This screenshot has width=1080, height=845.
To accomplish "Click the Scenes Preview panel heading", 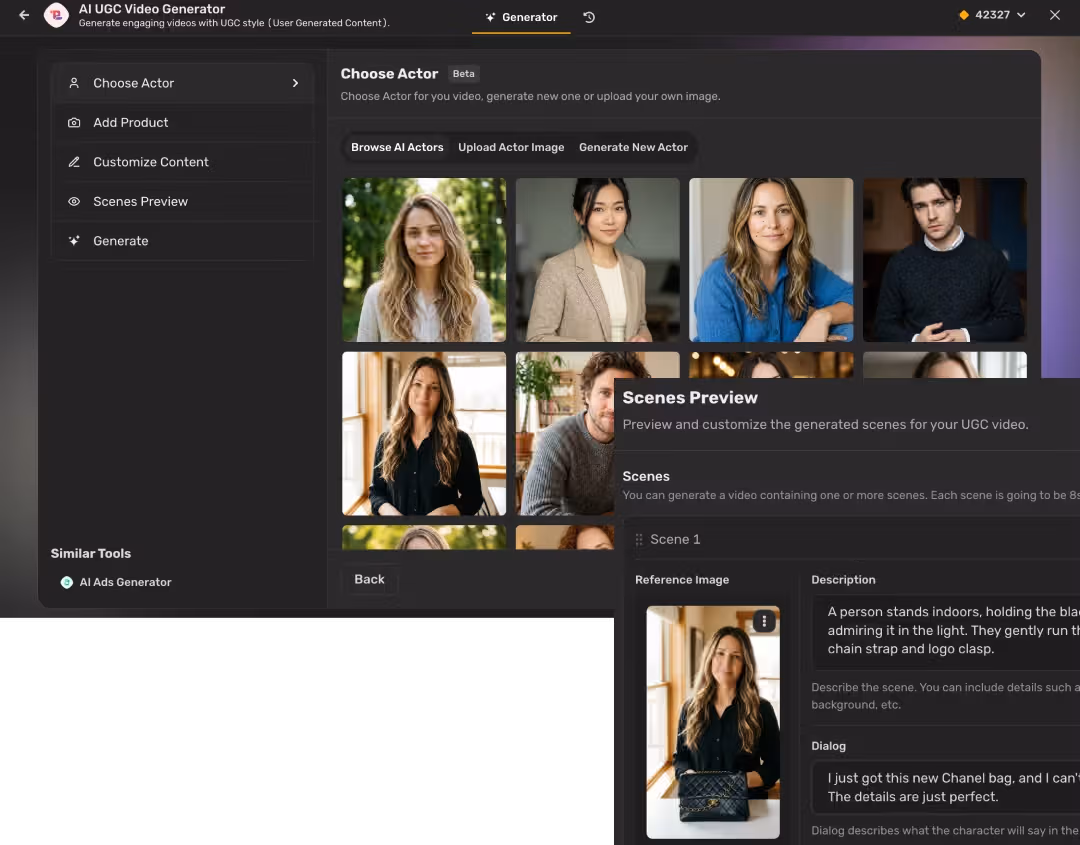I will [689, 397].
